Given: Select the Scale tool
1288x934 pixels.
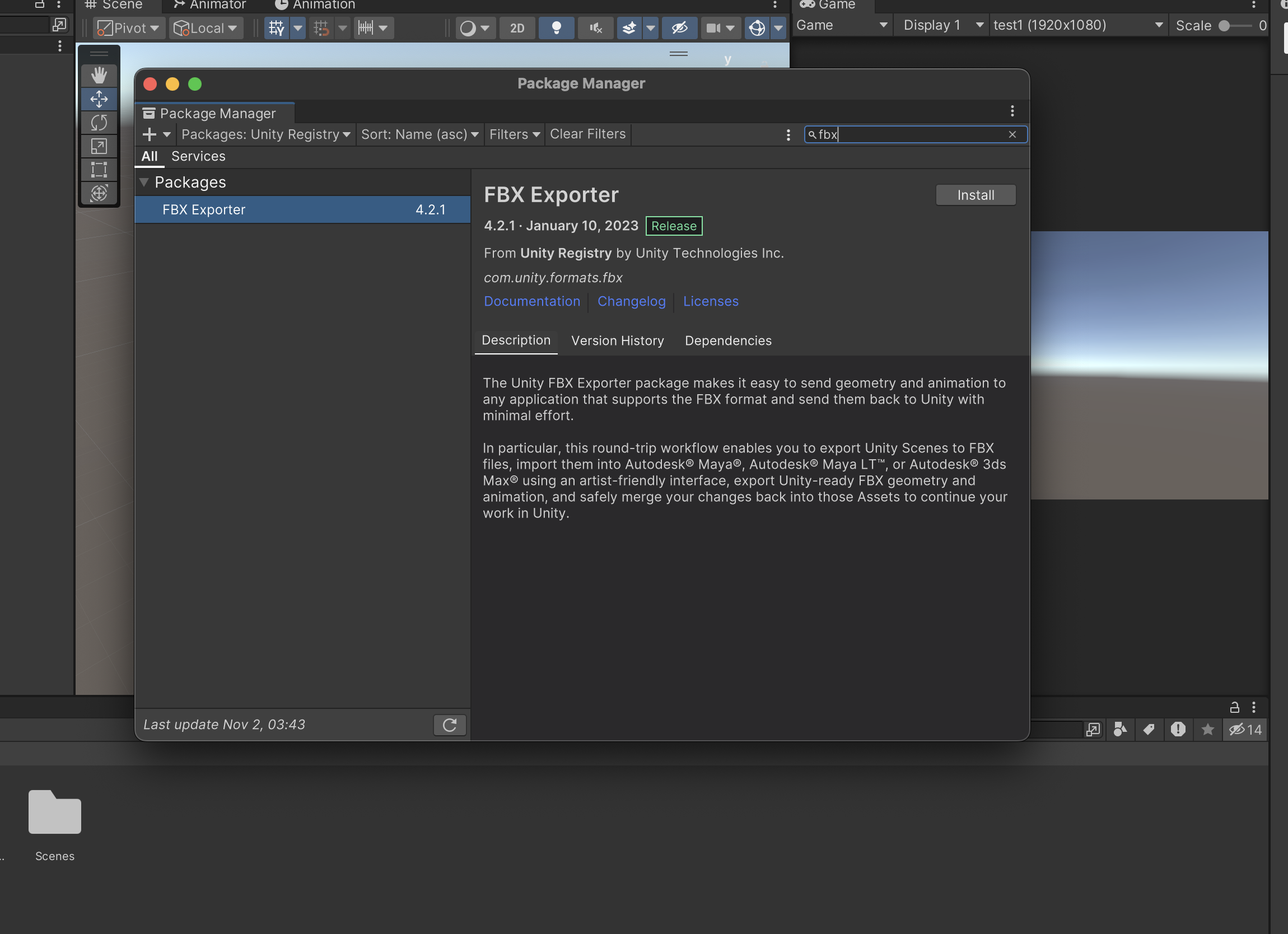Looking at the screenshot, I should [99, 146].
